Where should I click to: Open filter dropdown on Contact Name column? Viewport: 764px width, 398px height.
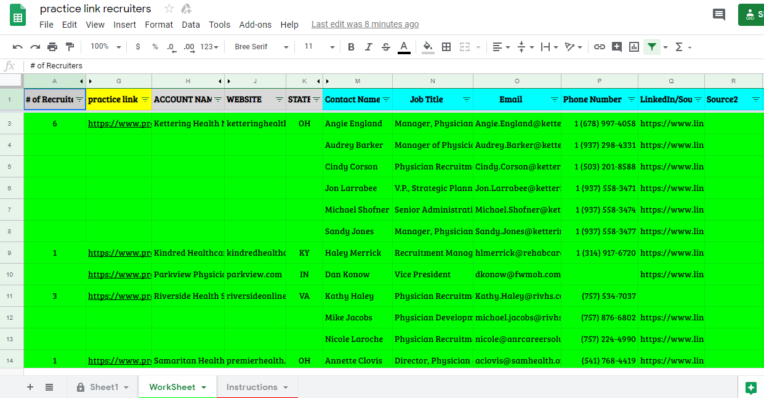pyautogui.click(x=386, y=99)
